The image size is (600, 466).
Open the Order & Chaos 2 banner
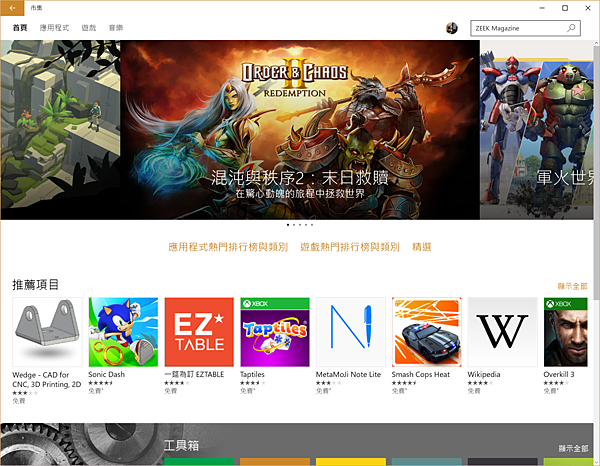click(x=300, y=130)
